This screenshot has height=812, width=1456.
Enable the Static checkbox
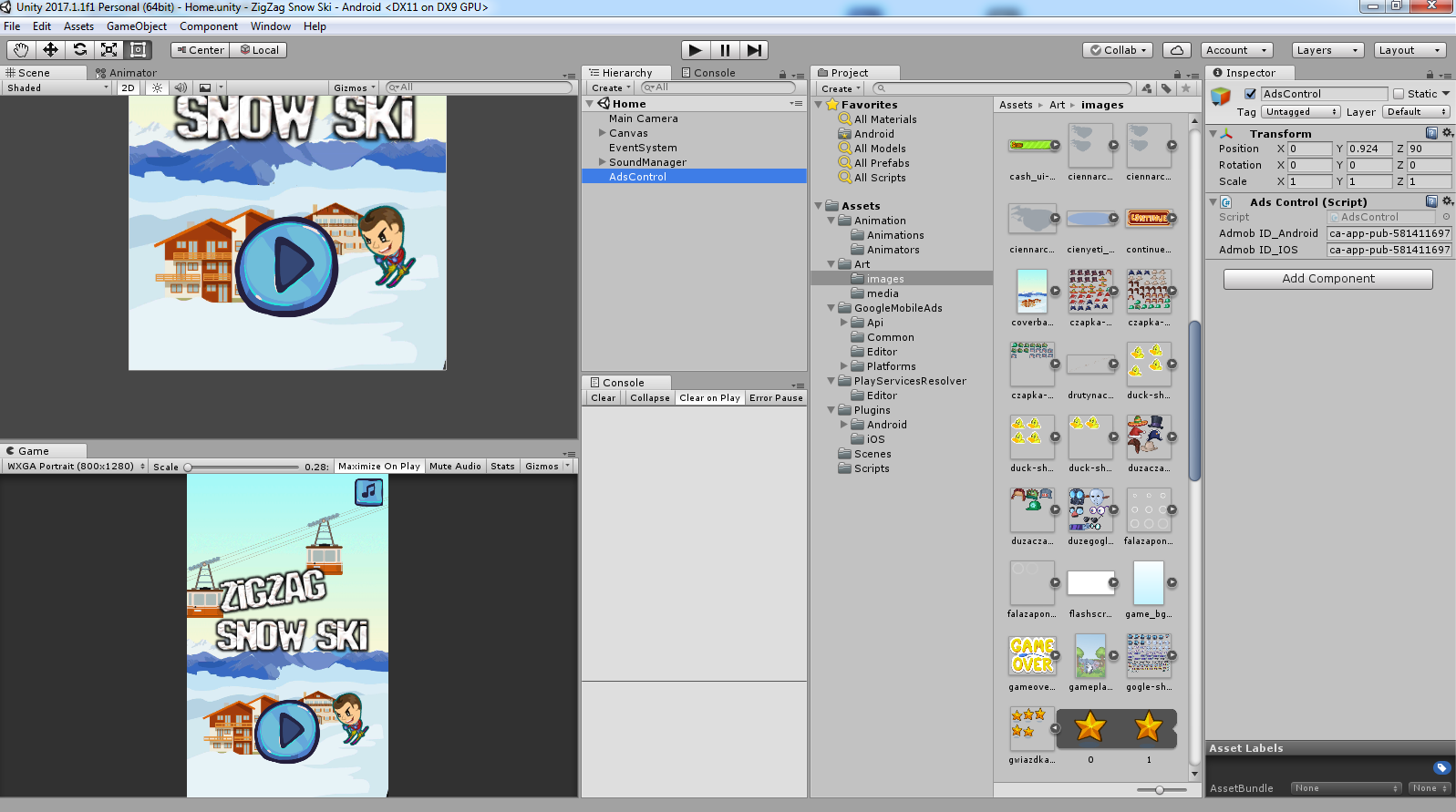click(1398, 94)
